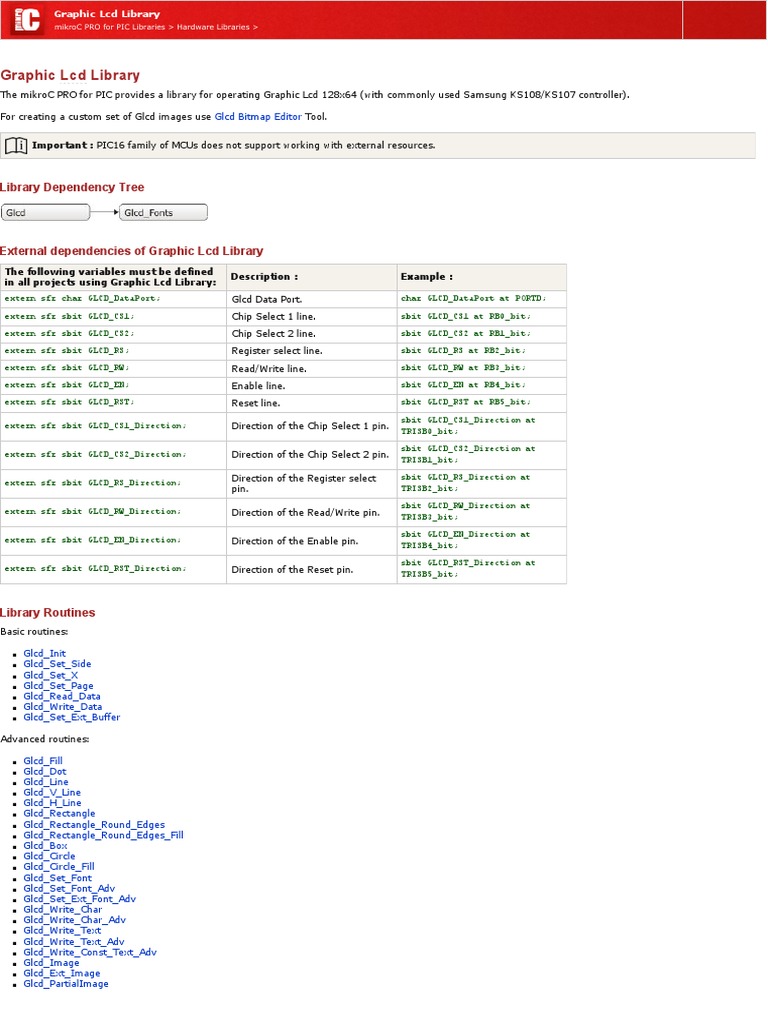Viewport: 768px width, 1024px height.
Task: Click the mikroC logo icon in header
Action: 27,20
